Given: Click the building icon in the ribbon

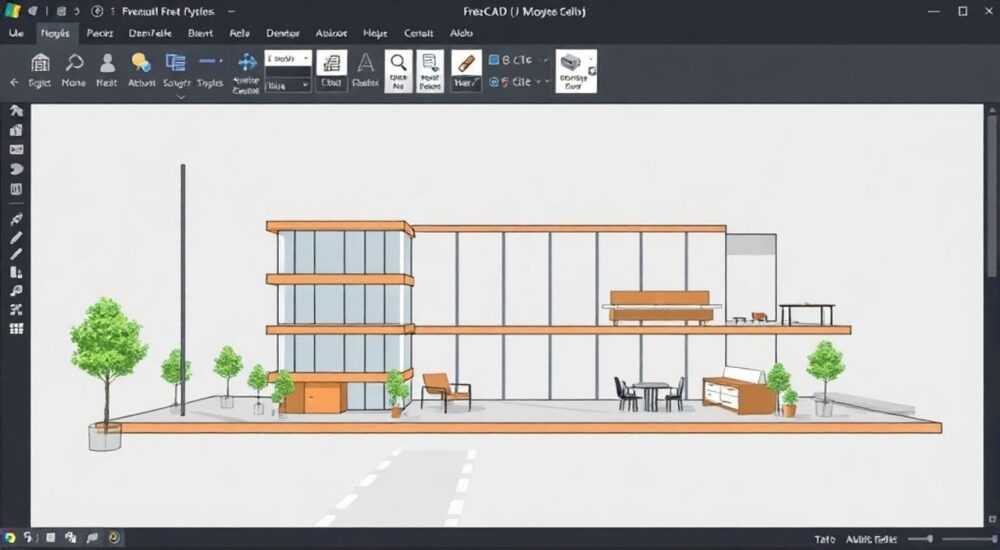Looking at the screenshot, I should pos(40,63).
